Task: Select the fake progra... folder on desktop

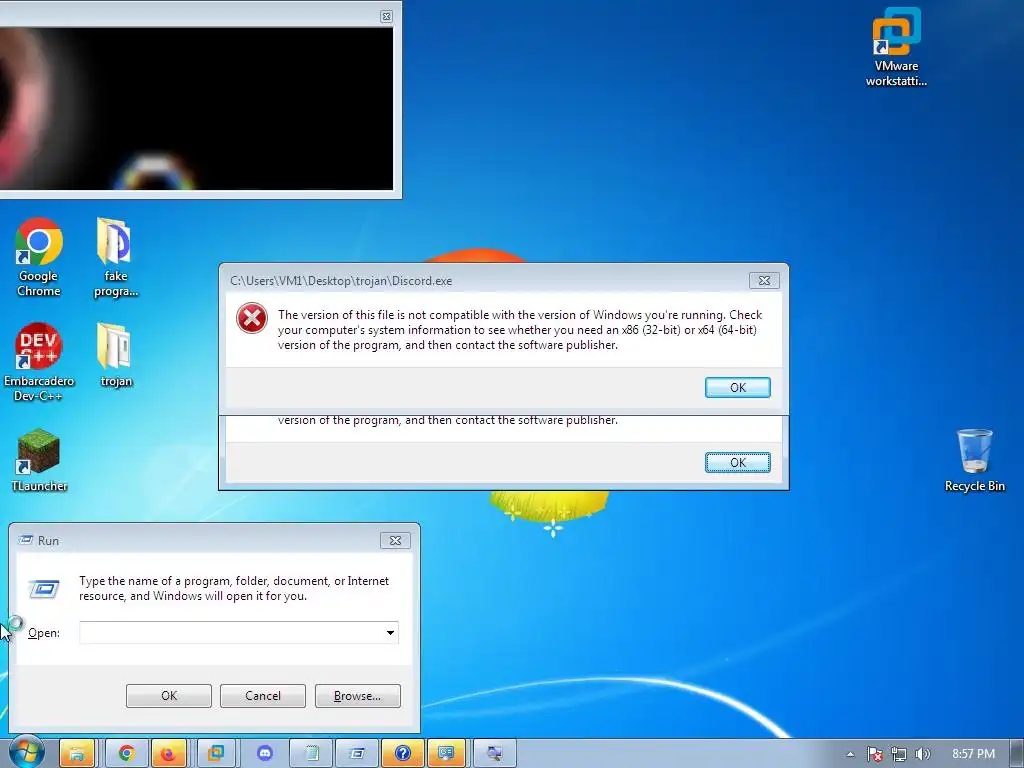Action: (115, 257)
